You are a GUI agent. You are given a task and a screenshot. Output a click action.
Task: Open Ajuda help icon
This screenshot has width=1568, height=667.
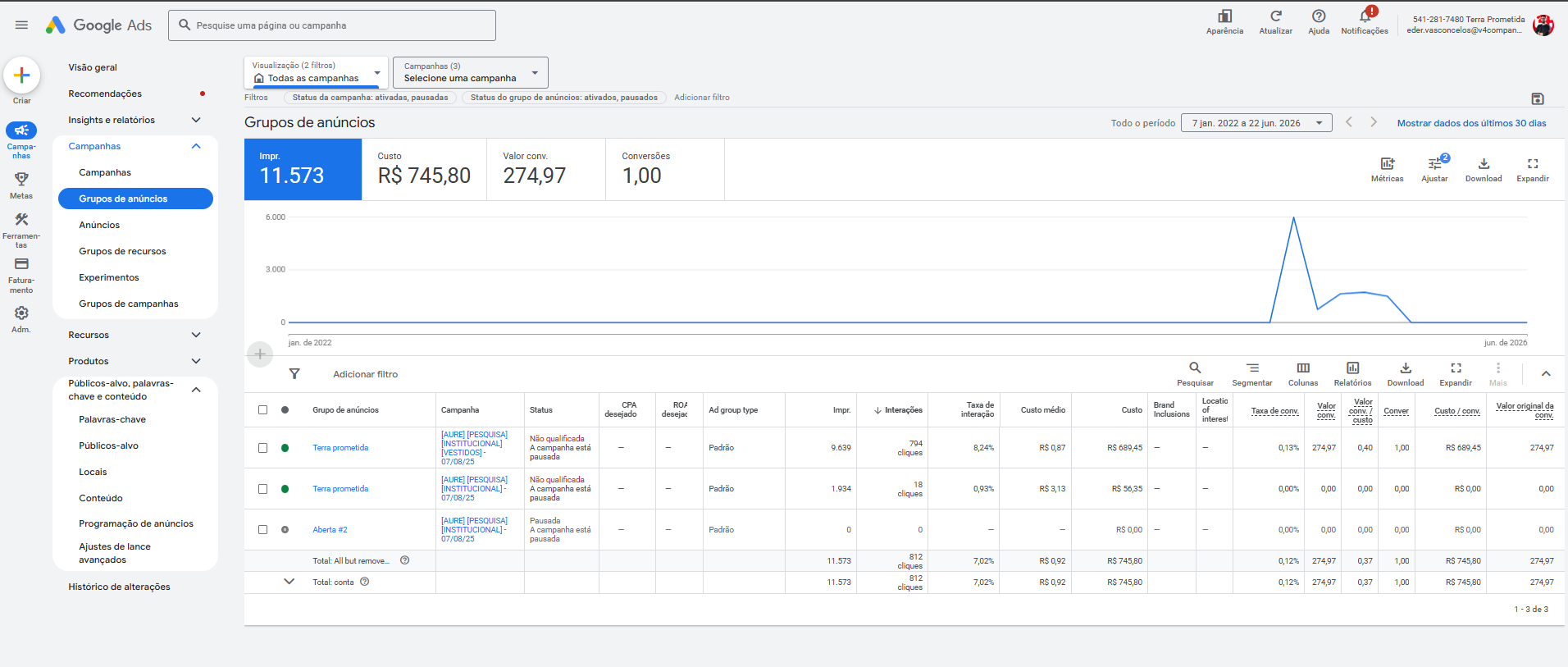(x=1319, y=16)
